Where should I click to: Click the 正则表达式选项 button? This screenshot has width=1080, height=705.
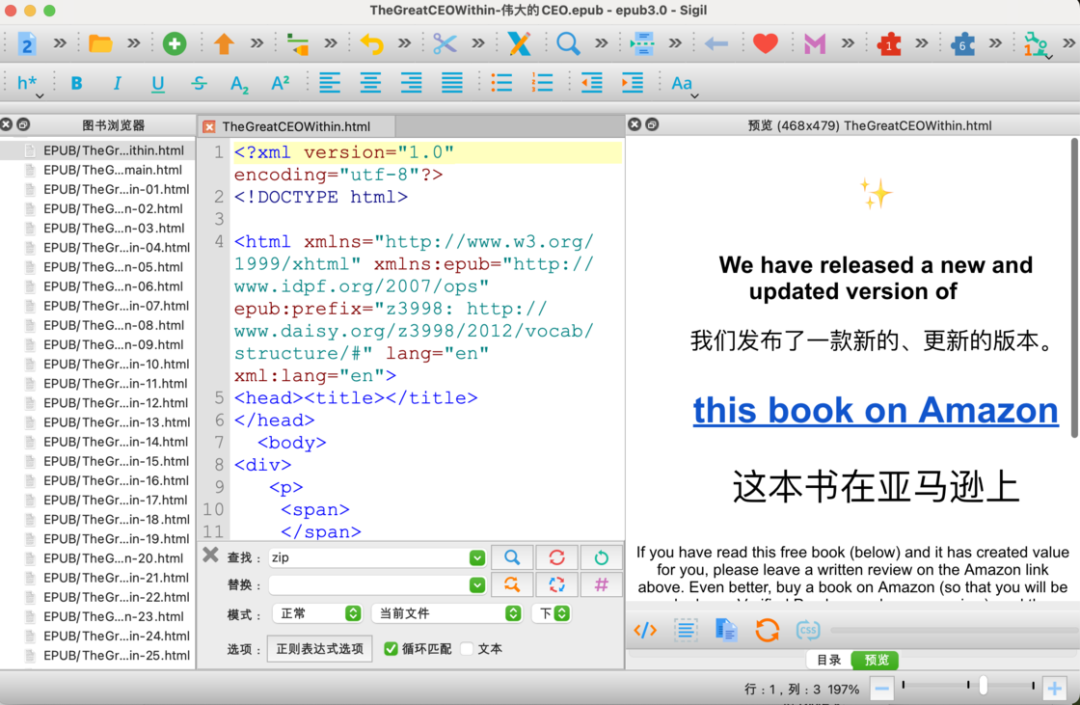tap(320, 649)
